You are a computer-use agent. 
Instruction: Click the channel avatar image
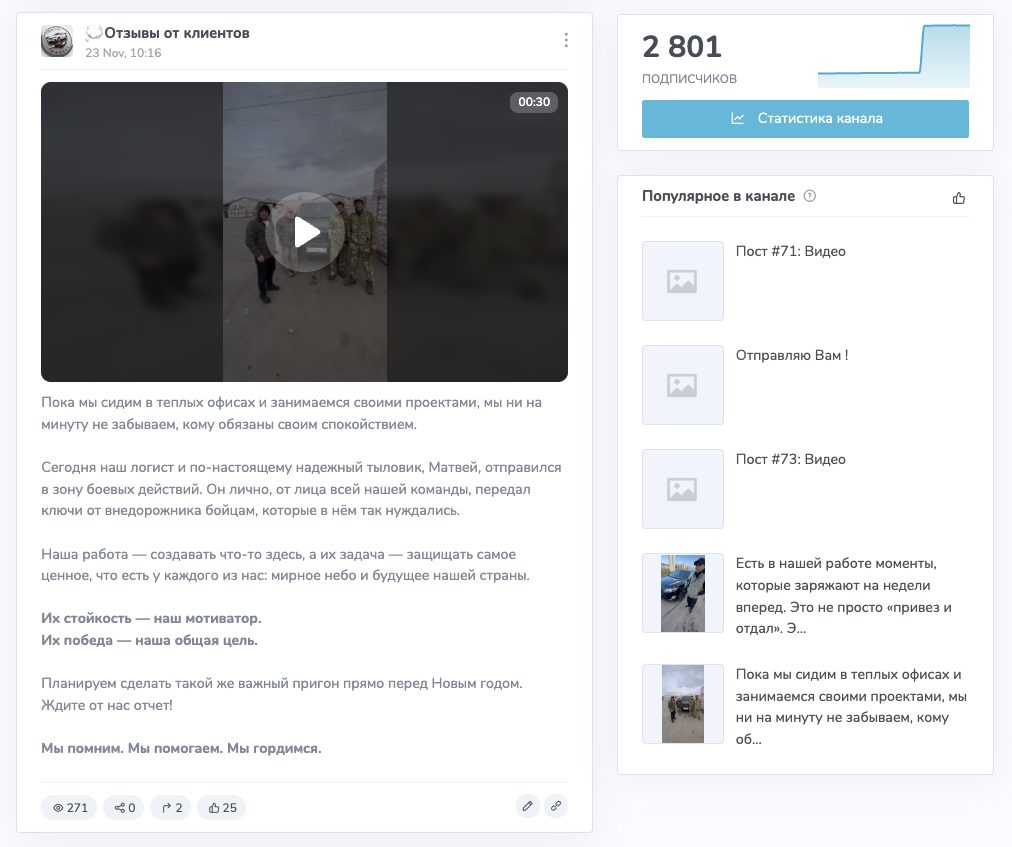pyautogui.click(x=57, y=41)
